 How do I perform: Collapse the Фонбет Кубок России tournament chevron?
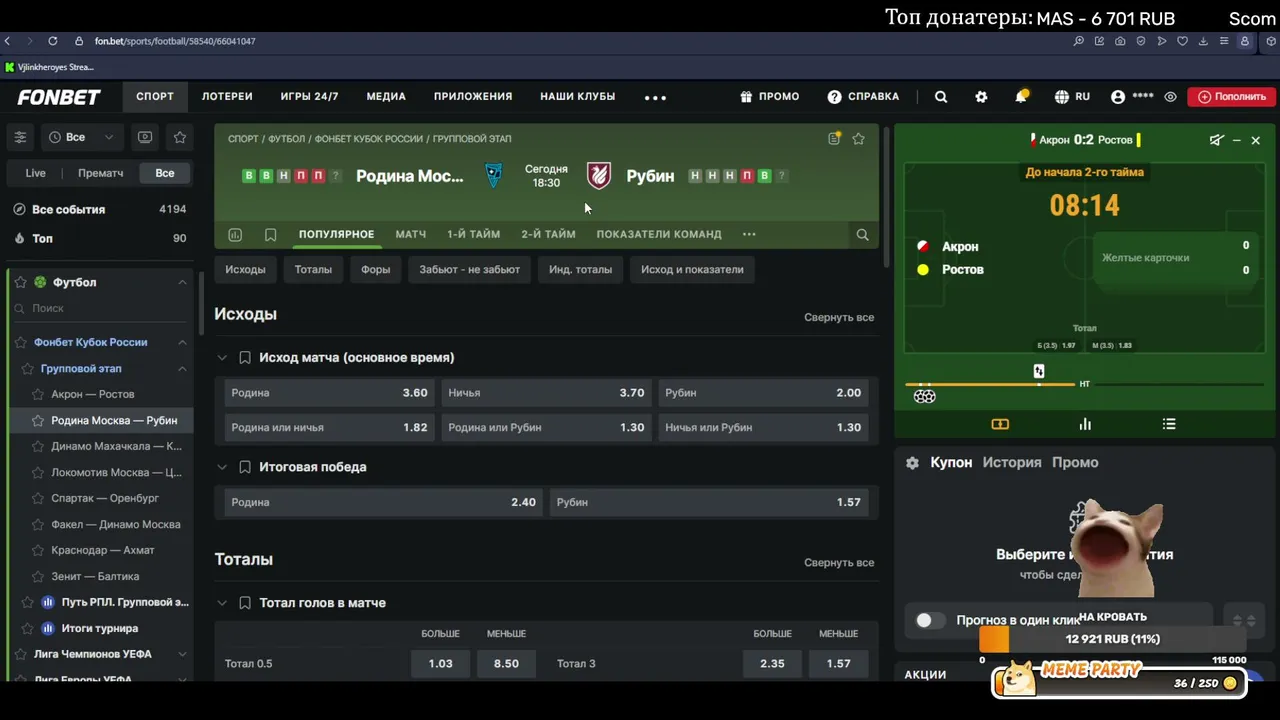point(182,342)
